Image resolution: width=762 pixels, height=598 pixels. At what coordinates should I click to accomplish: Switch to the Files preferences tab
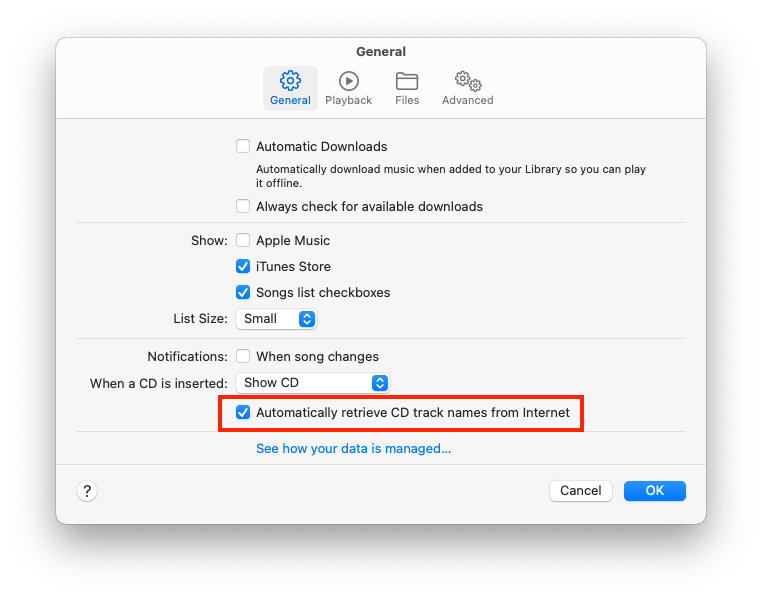coord(407,88)
